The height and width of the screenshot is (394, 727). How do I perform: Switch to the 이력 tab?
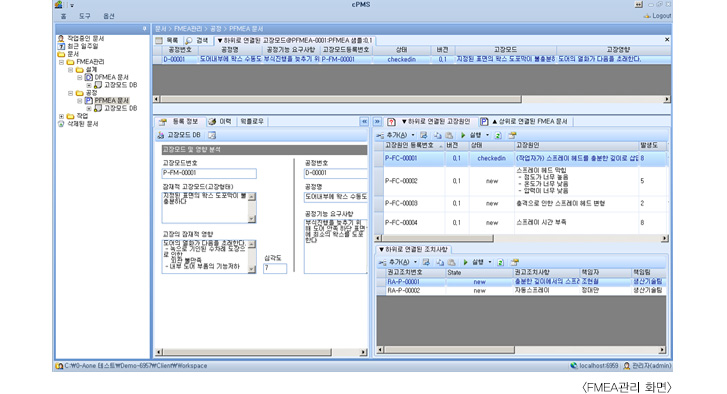[220, 121]
